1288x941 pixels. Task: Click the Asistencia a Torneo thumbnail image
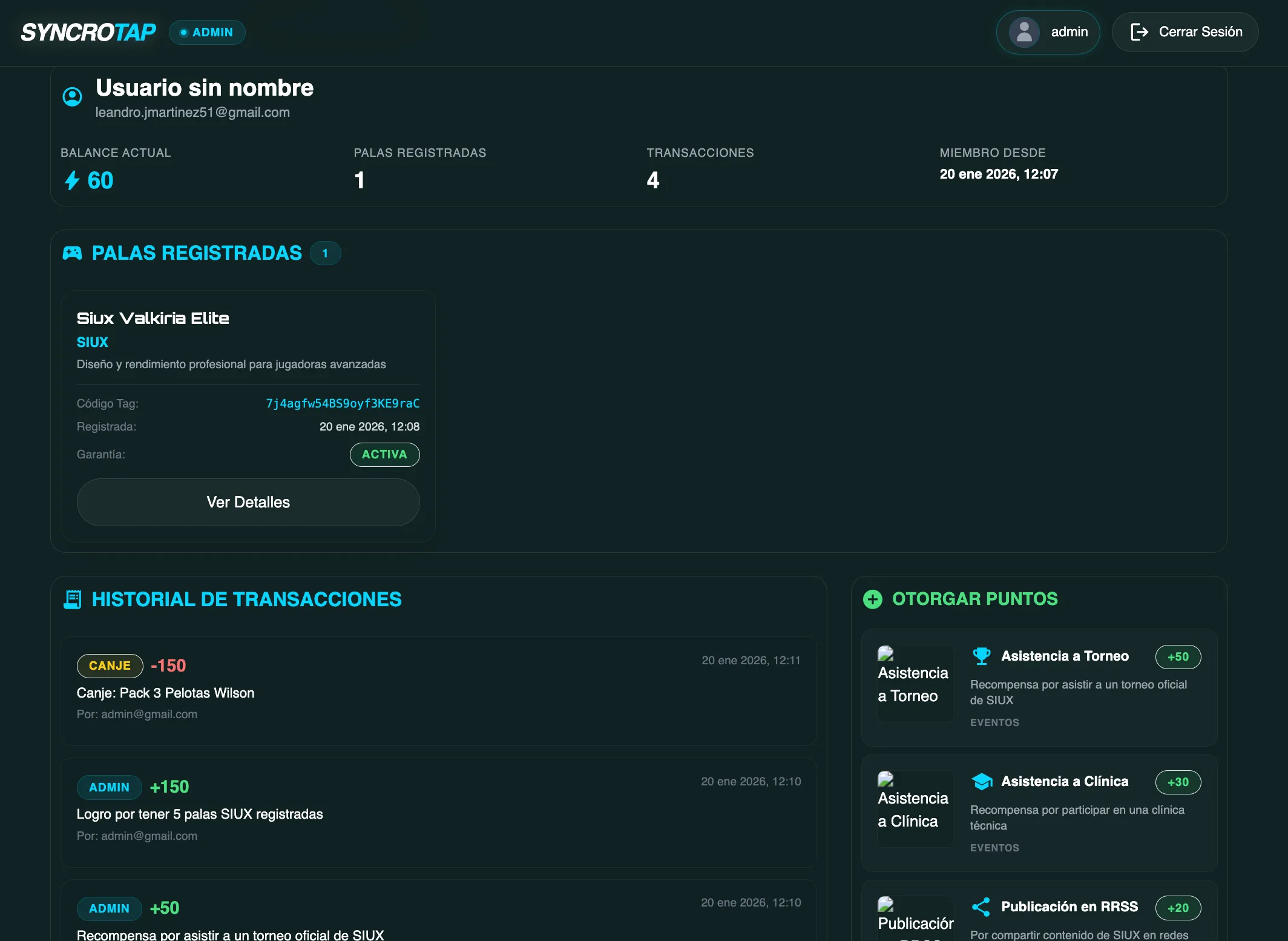[x=915, y=683]
